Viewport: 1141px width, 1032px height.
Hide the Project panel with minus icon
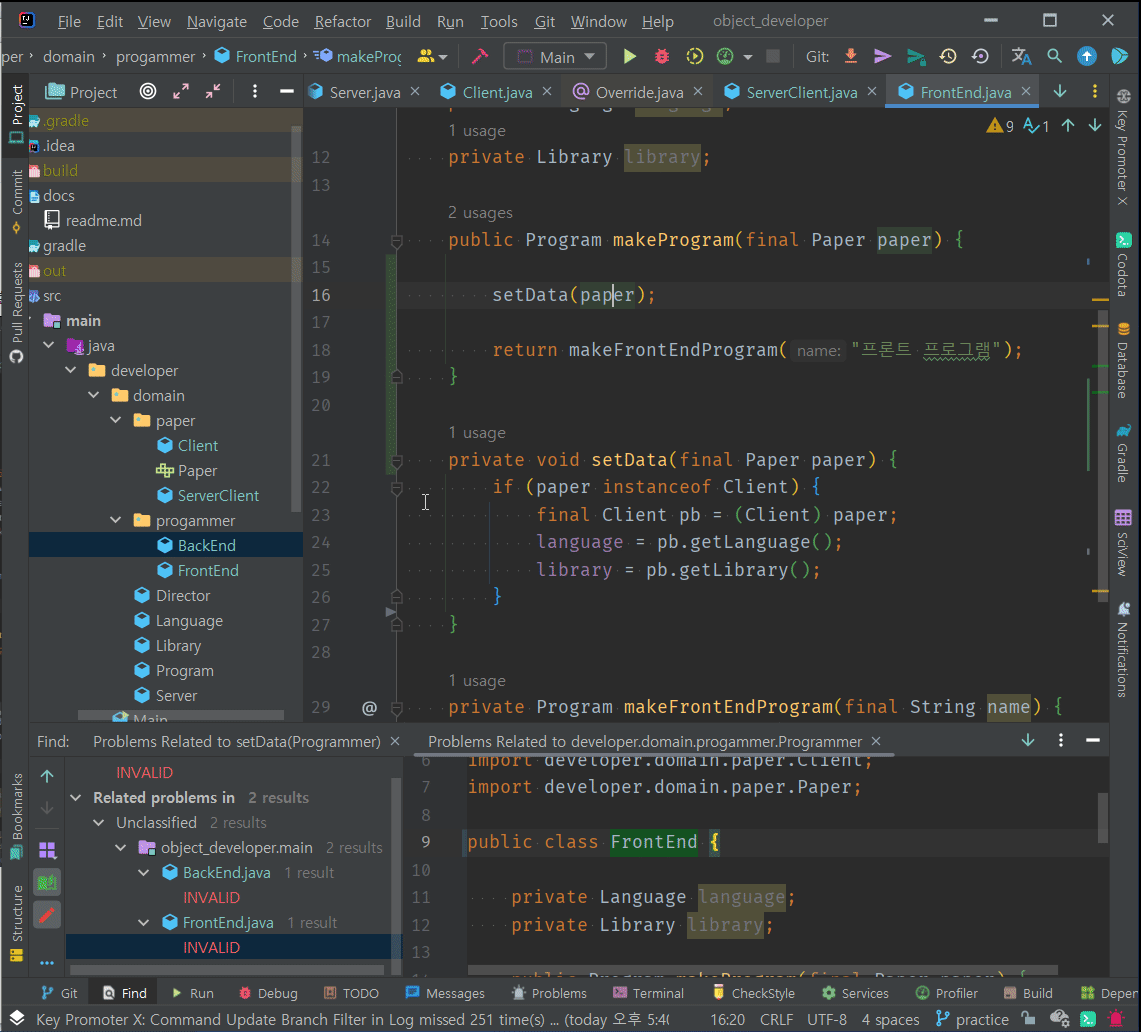(287, 92)
